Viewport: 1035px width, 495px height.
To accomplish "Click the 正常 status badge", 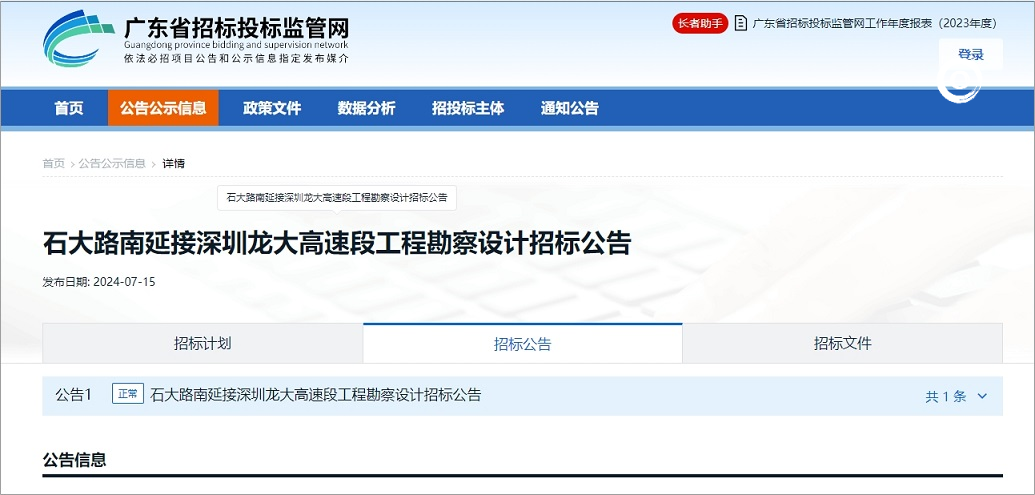I will pos(128,394).
